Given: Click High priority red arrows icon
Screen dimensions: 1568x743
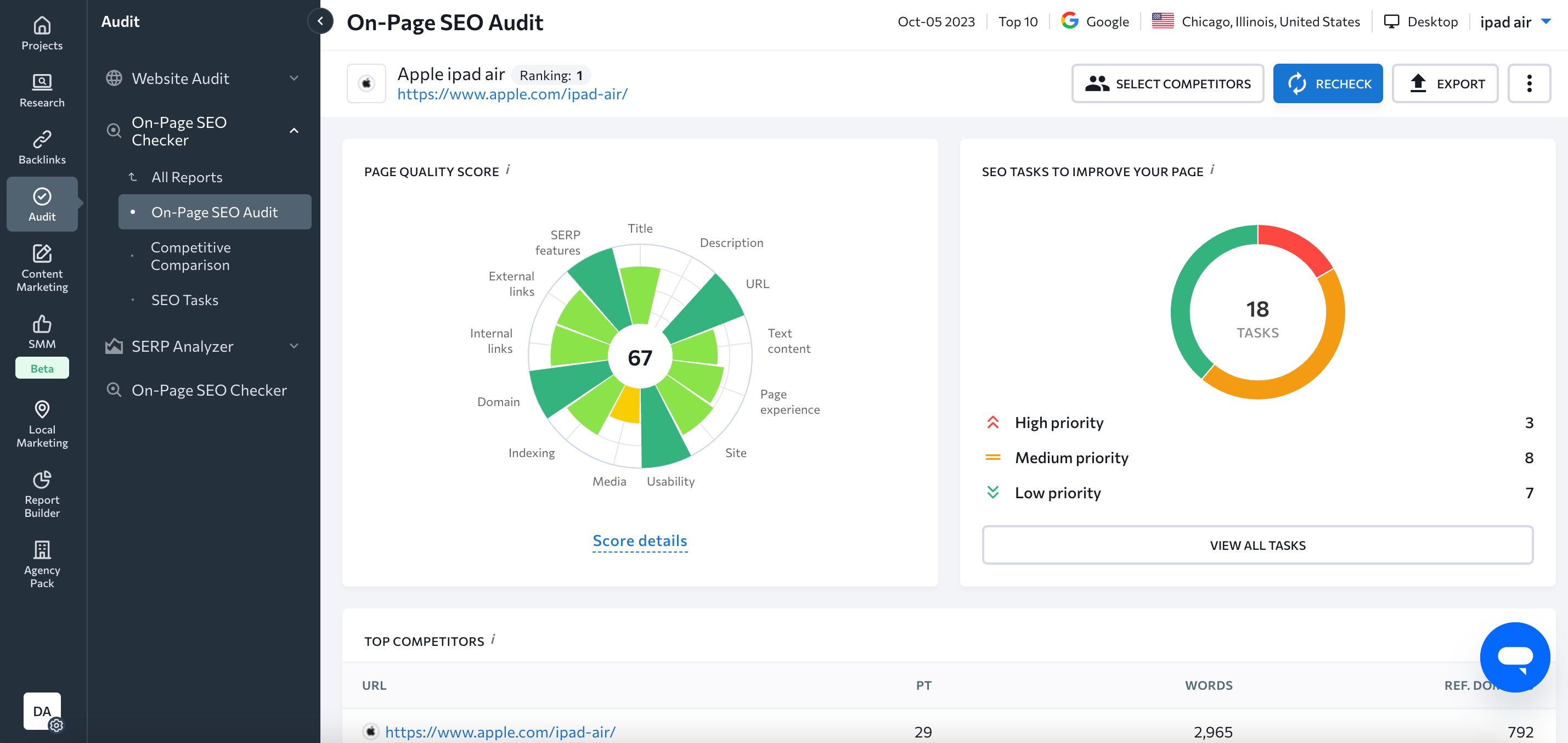Looking at the screenshot, I should (x=993, y=423).
